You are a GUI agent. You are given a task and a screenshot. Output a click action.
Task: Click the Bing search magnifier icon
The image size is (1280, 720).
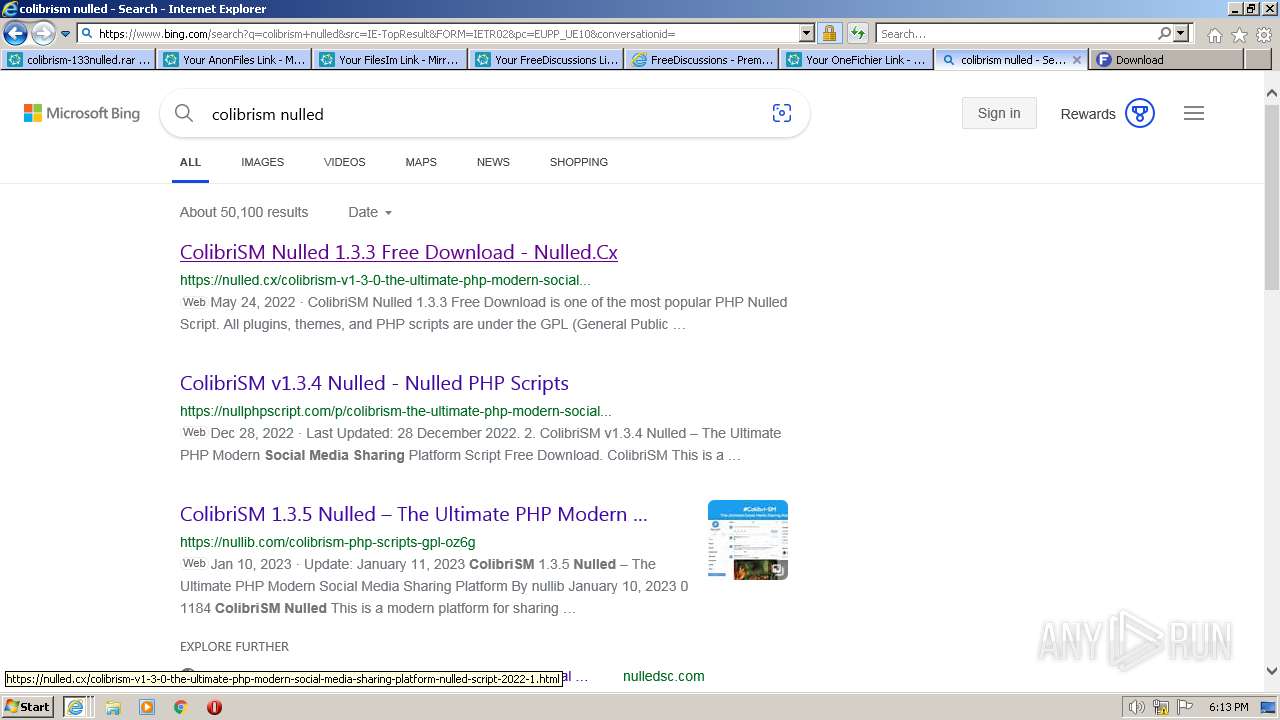[184, 113]
